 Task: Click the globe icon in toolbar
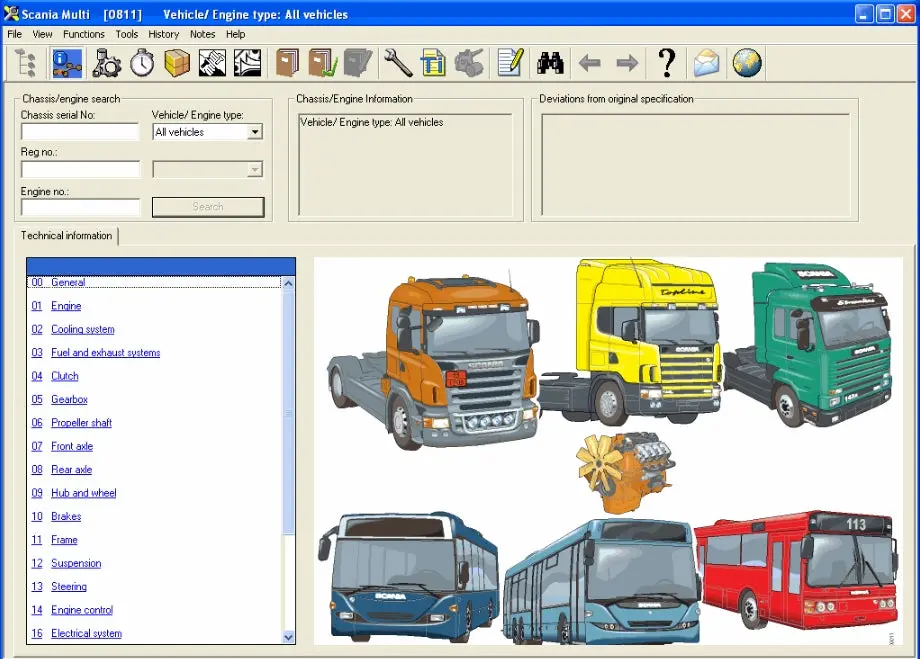click(747, 63)
